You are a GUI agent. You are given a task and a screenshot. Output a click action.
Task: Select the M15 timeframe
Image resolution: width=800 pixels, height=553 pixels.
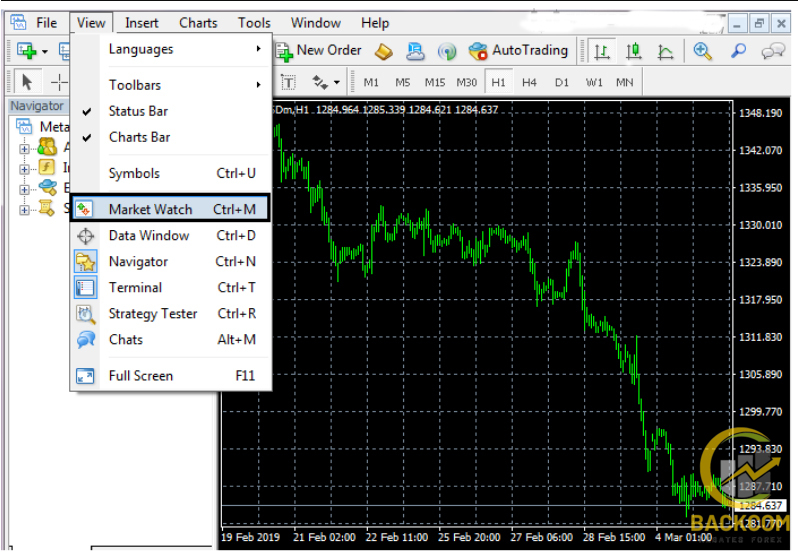point(435,82)
